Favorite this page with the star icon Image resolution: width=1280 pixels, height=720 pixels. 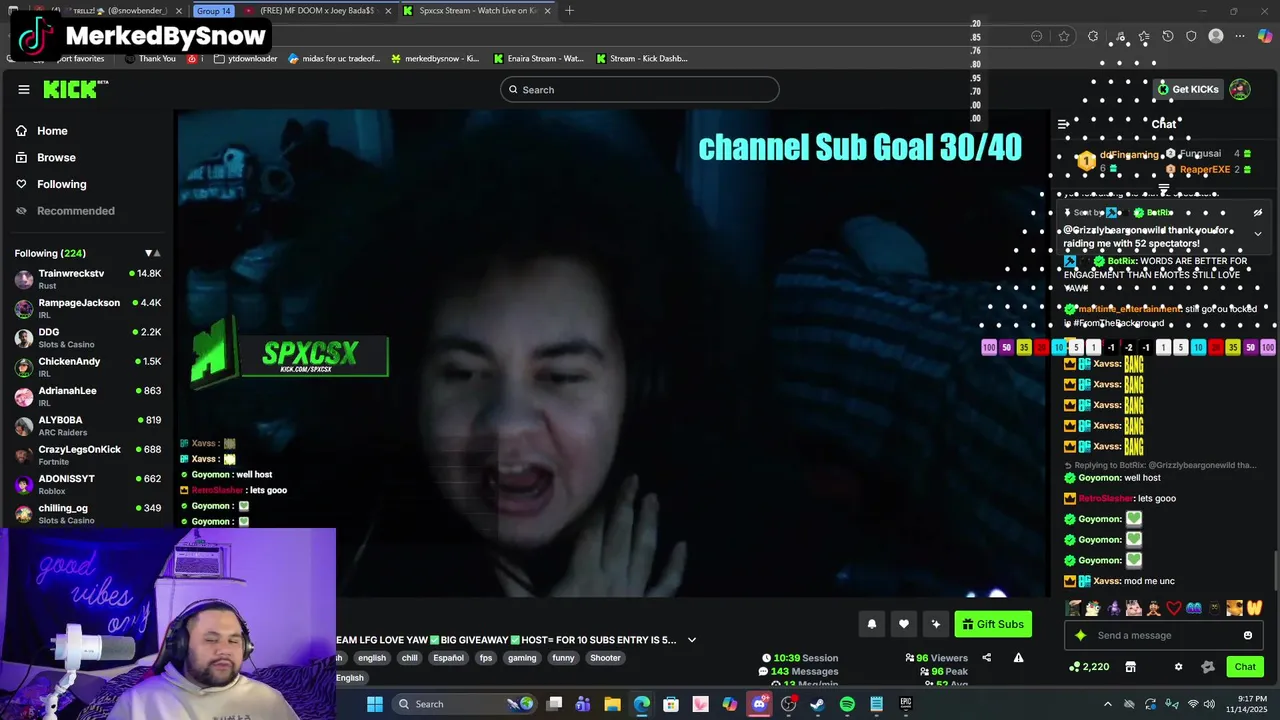pyautogui.click(x=1064, y=37)
